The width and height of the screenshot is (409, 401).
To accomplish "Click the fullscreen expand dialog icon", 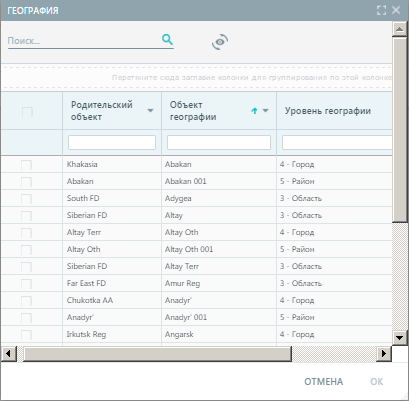I will click(x=381, y=10).
